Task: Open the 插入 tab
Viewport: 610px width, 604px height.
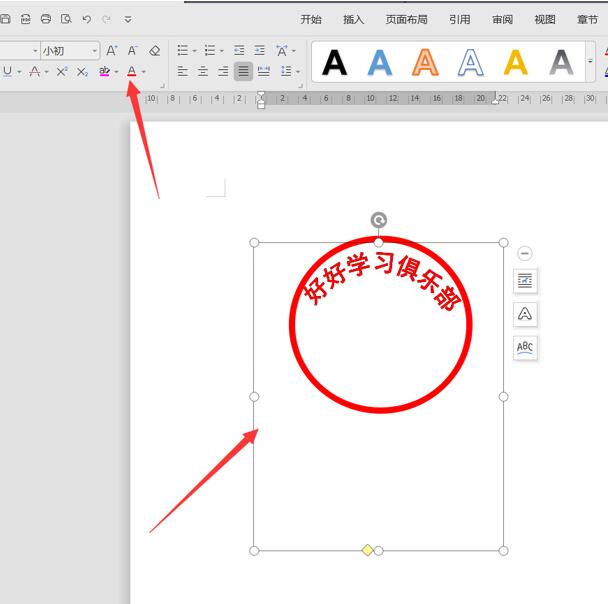Action: coord(353,19)
